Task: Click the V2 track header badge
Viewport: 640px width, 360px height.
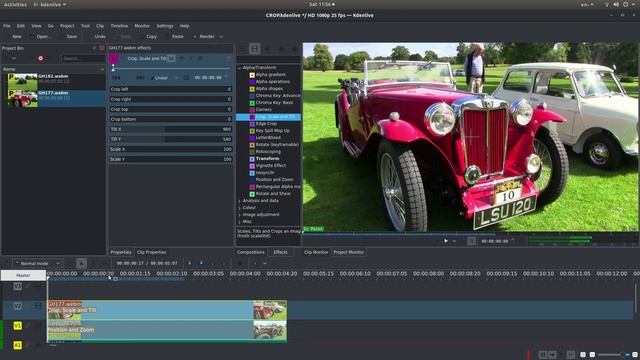Action: click(17, 306)
